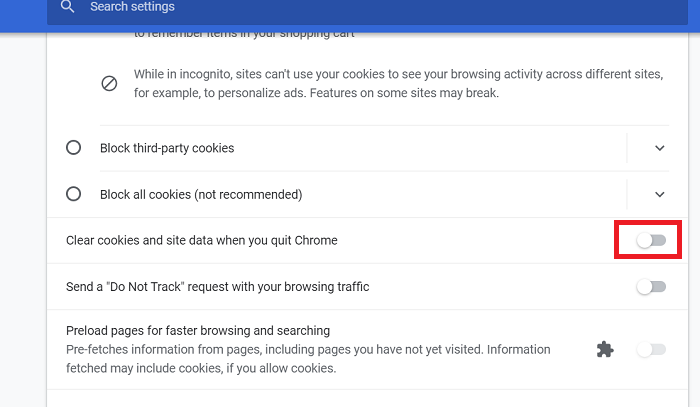Click "Block all cookies (not recommended)" label
The height and width of the screenshot is (407, 700).
(x=201, y=194)
